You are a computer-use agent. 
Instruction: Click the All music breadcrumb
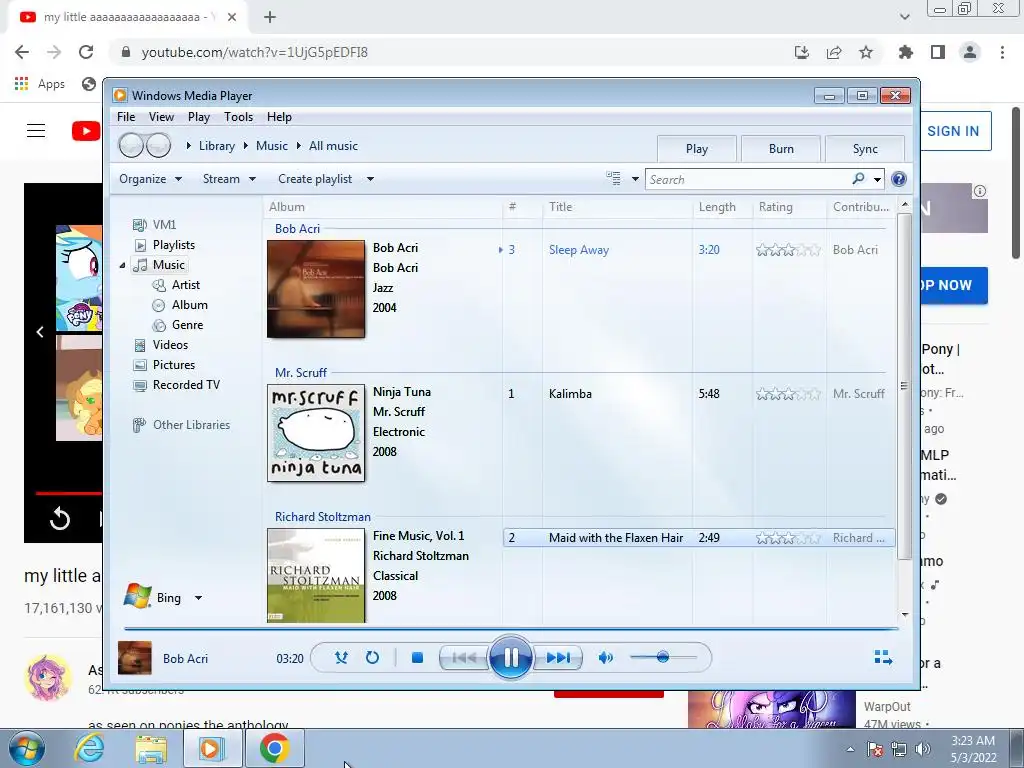(333, 146)
